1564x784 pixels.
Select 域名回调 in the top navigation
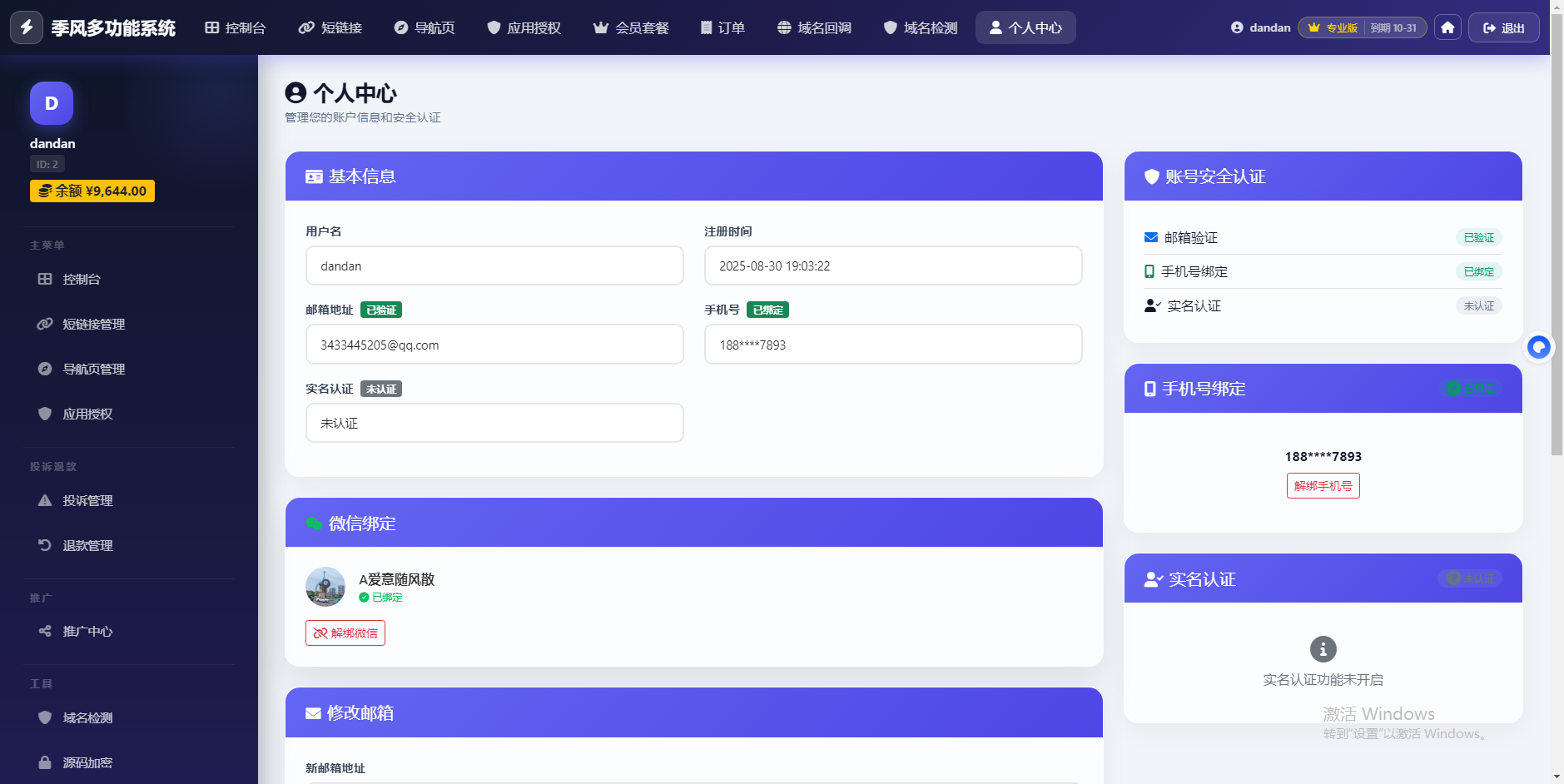(x=814, y=27)
